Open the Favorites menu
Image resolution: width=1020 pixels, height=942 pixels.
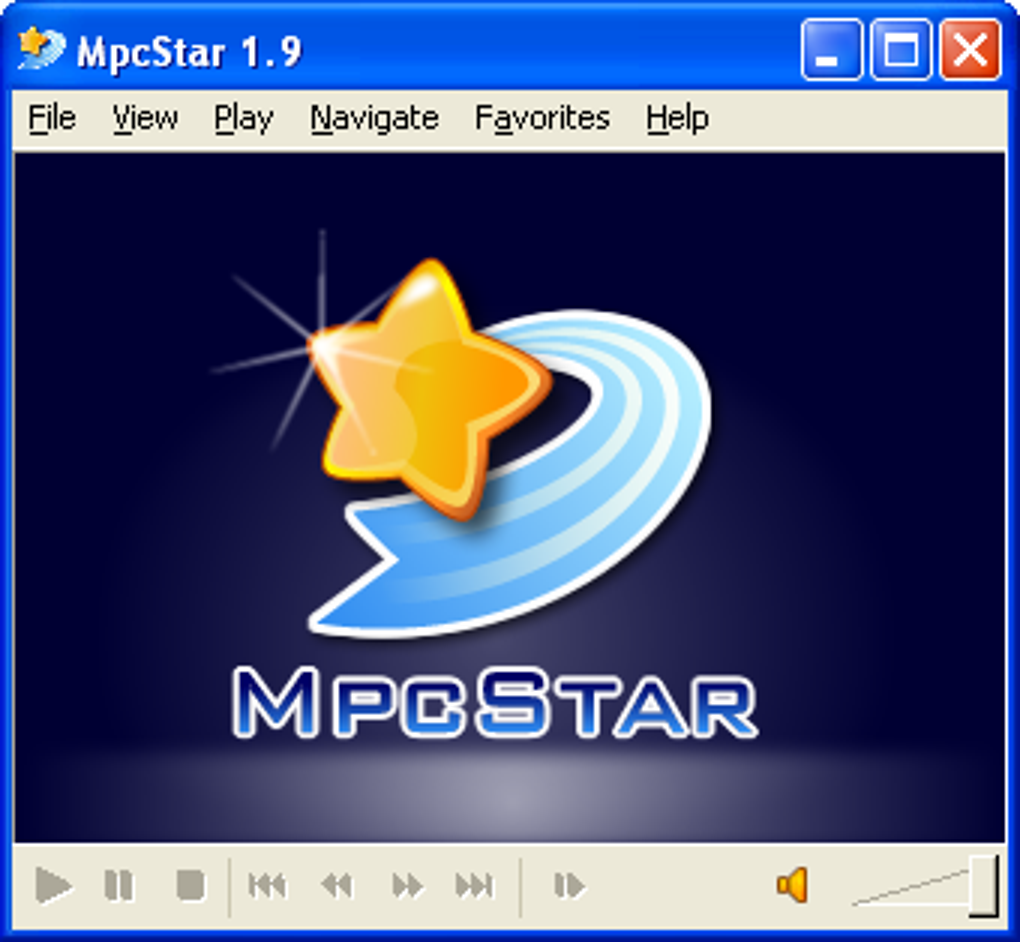(x=543, y=118)
